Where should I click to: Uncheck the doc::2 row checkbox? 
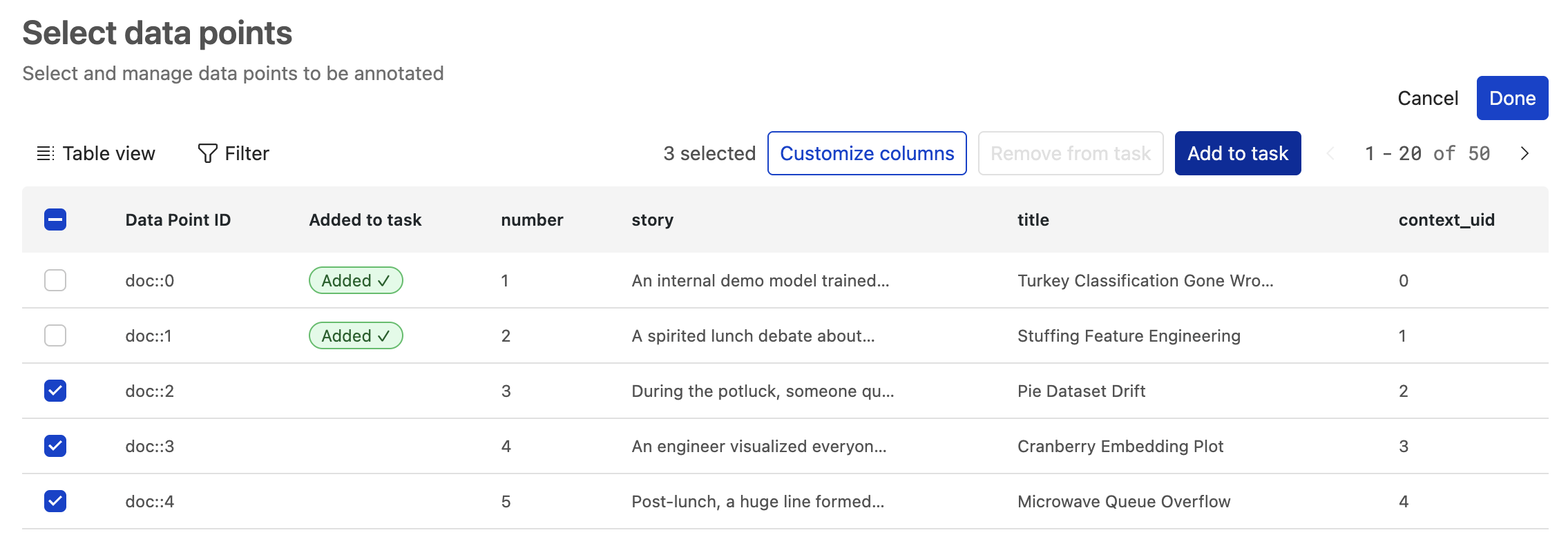click(x=55, y=391)
